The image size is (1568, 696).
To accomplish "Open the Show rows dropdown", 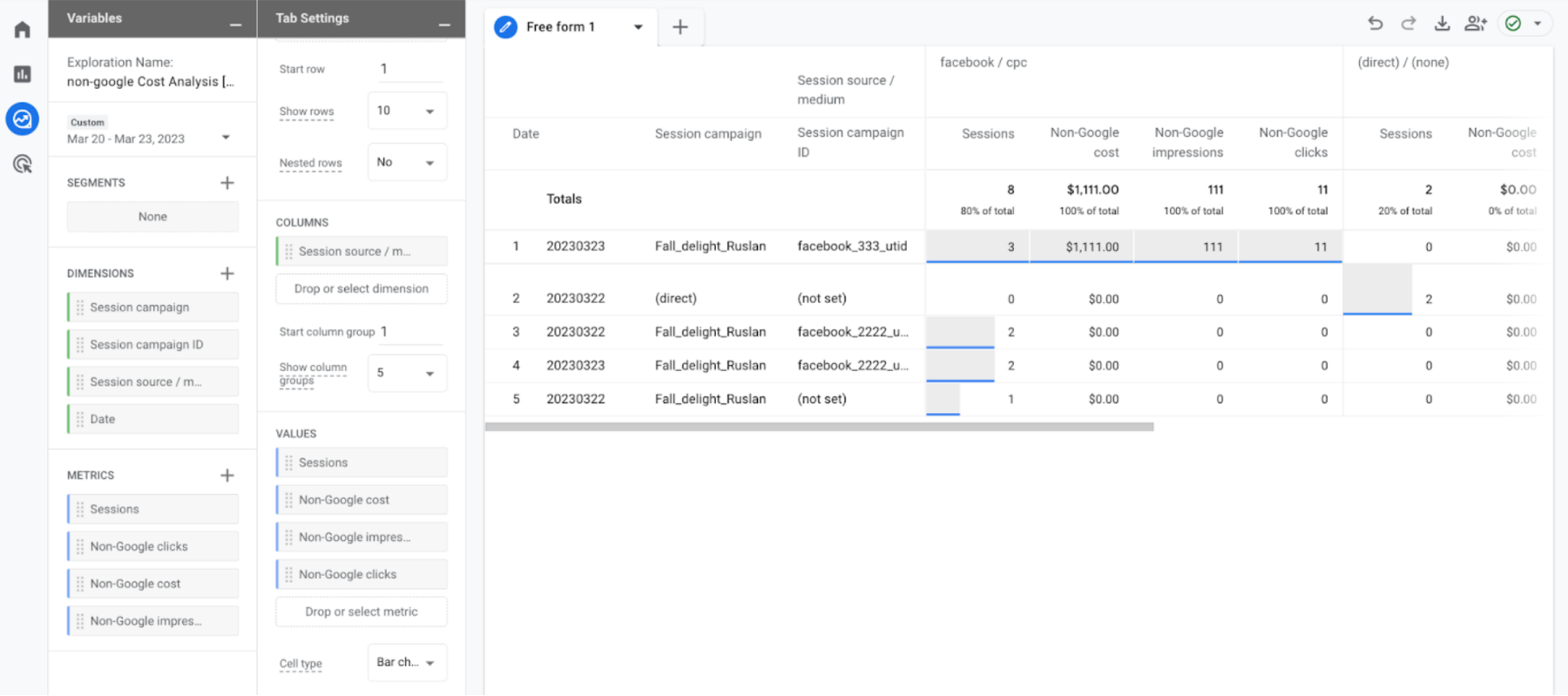I will coord(407,111).
